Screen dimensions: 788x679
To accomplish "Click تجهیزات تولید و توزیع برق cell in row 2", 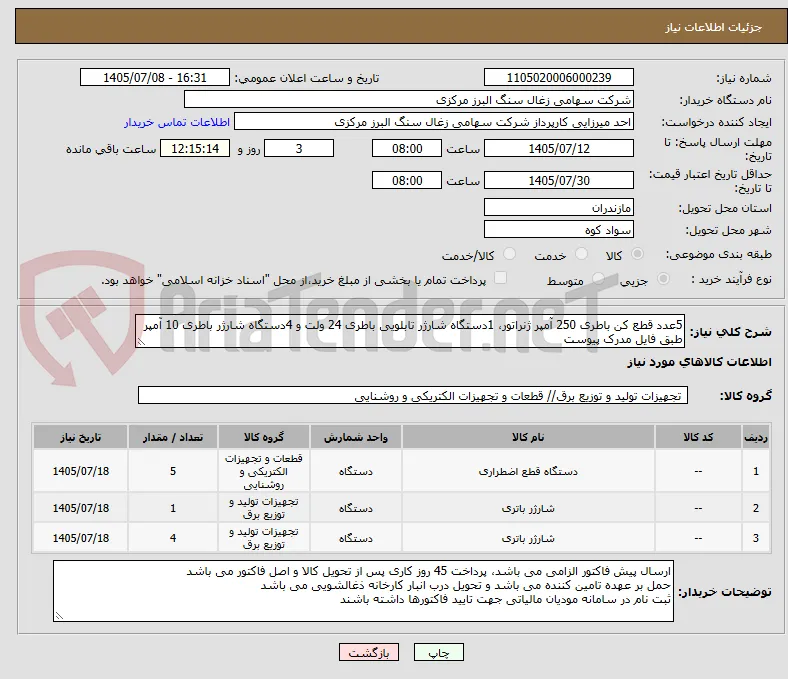I will [x=264, y=508].
